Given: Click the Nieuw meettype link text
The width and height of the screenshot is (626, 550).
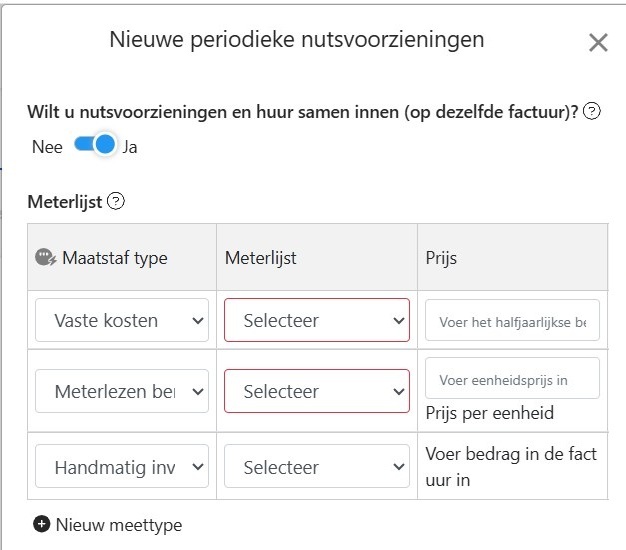Looking at the screenshot, I should (x=119, y=525).
